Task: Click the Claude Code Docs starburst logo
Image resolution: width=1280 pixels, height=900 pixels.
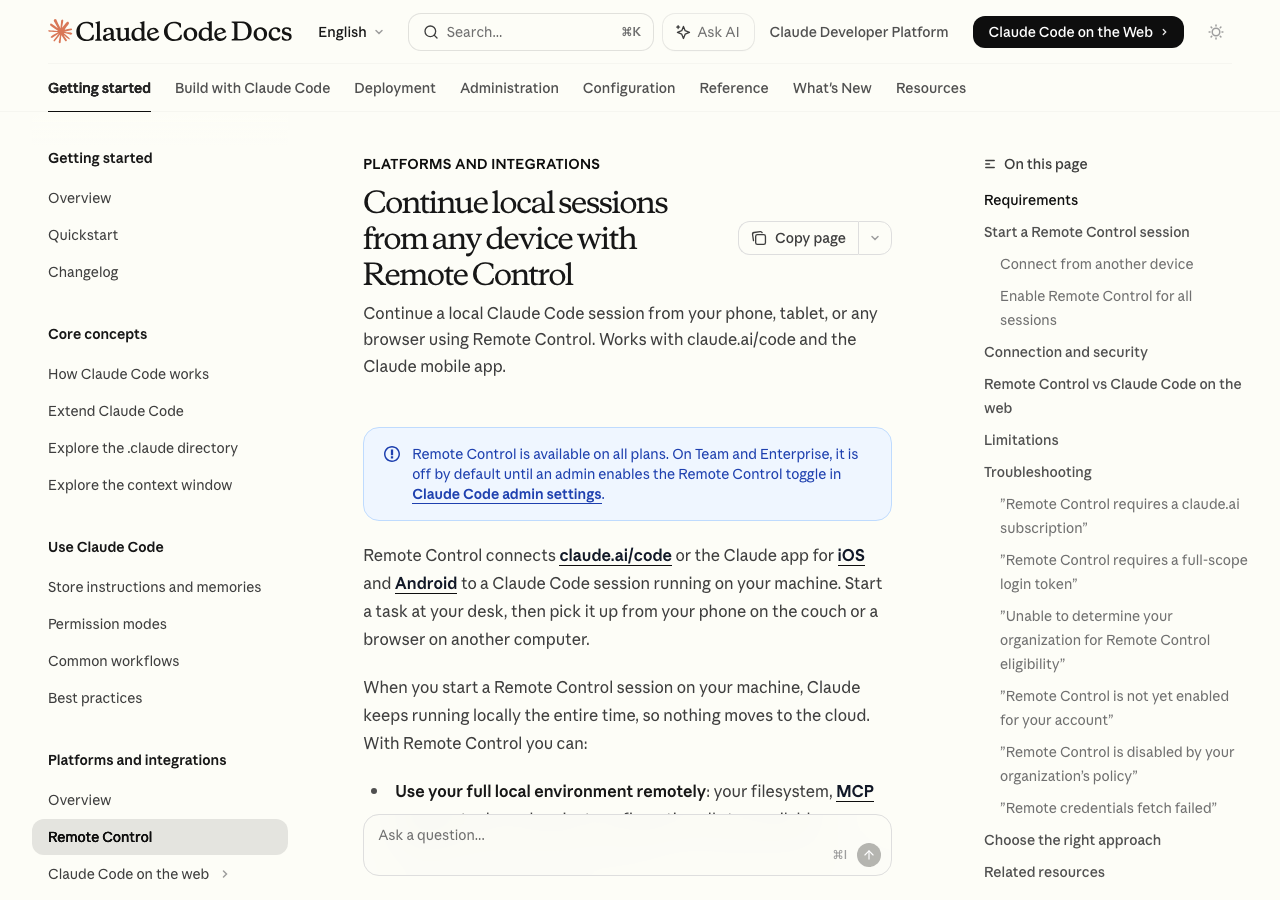Action: tap(60, 32)
